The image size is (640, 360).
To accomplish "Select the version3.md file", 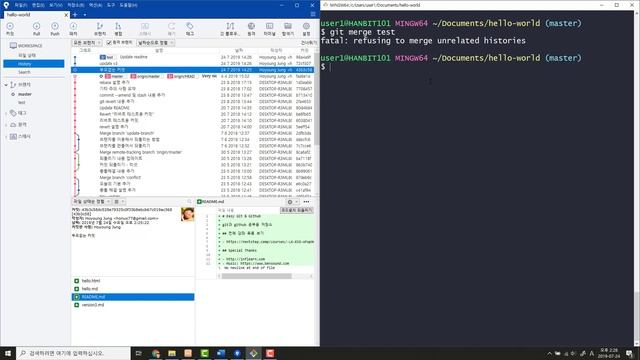I will click(x=133, y=305).
